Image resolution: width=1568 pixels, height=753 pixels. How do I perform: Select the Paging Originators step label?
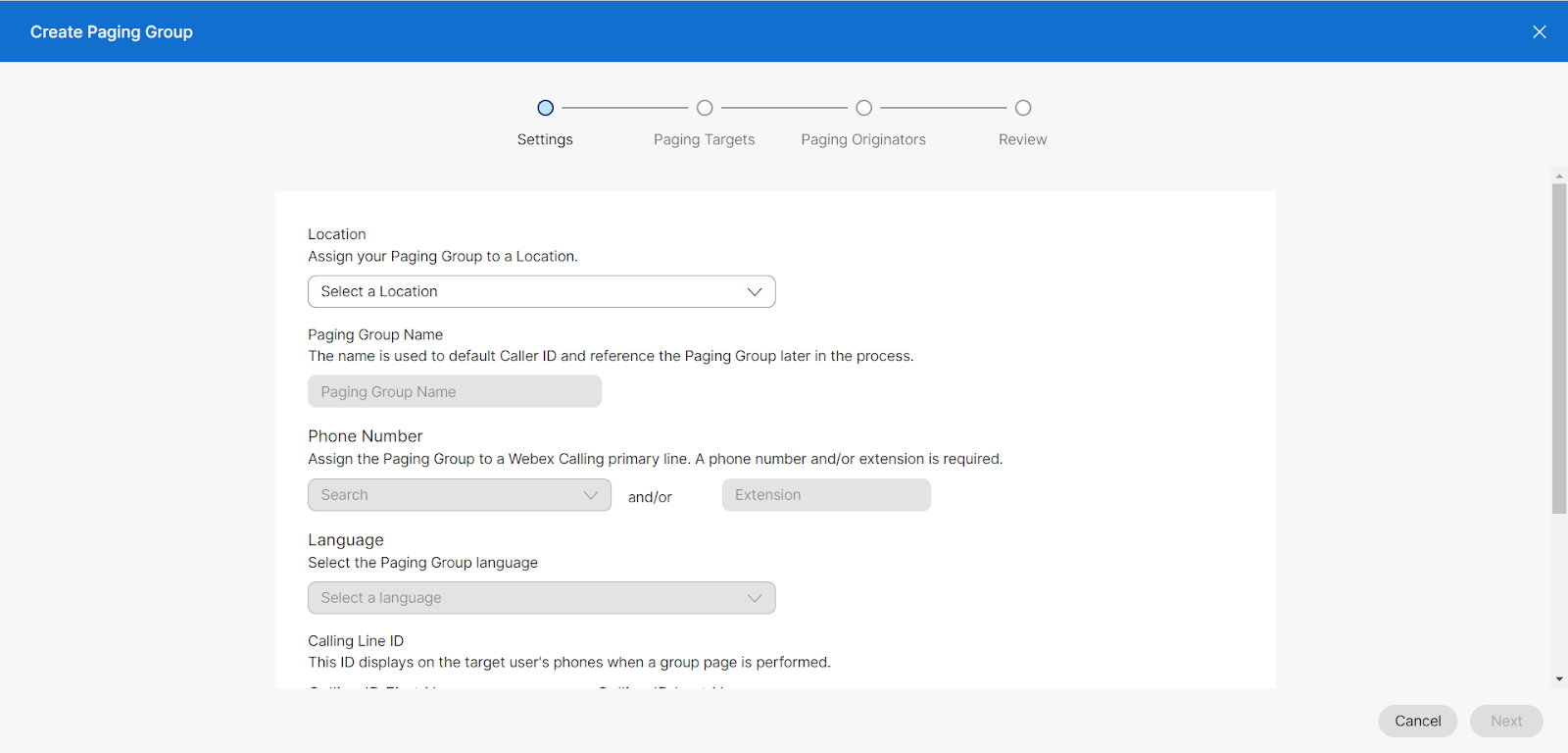[863, 139]
